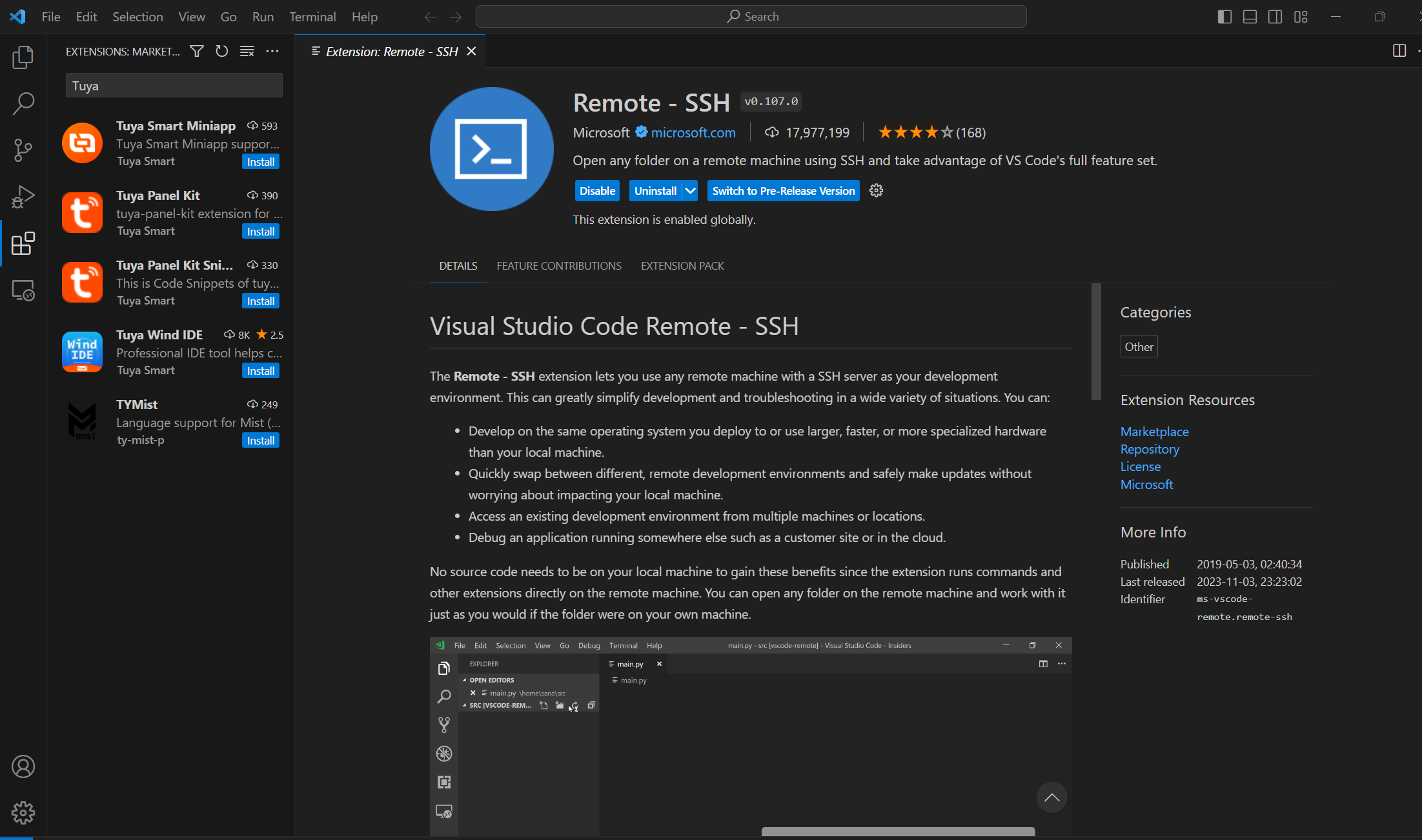Click the details vertical scrollbar
Viewport: 1422px width, 840px height.
click(x=1096, y=341)
